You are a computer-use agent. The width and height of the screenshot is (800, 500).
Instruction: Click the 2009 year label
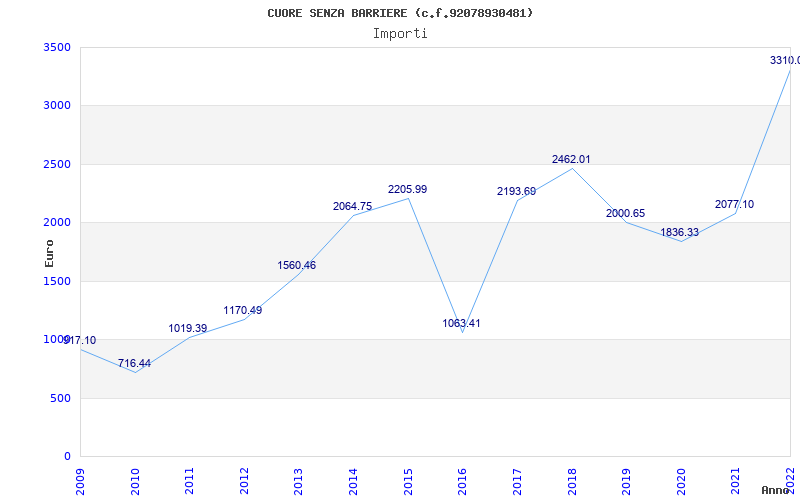click(80, 481)
